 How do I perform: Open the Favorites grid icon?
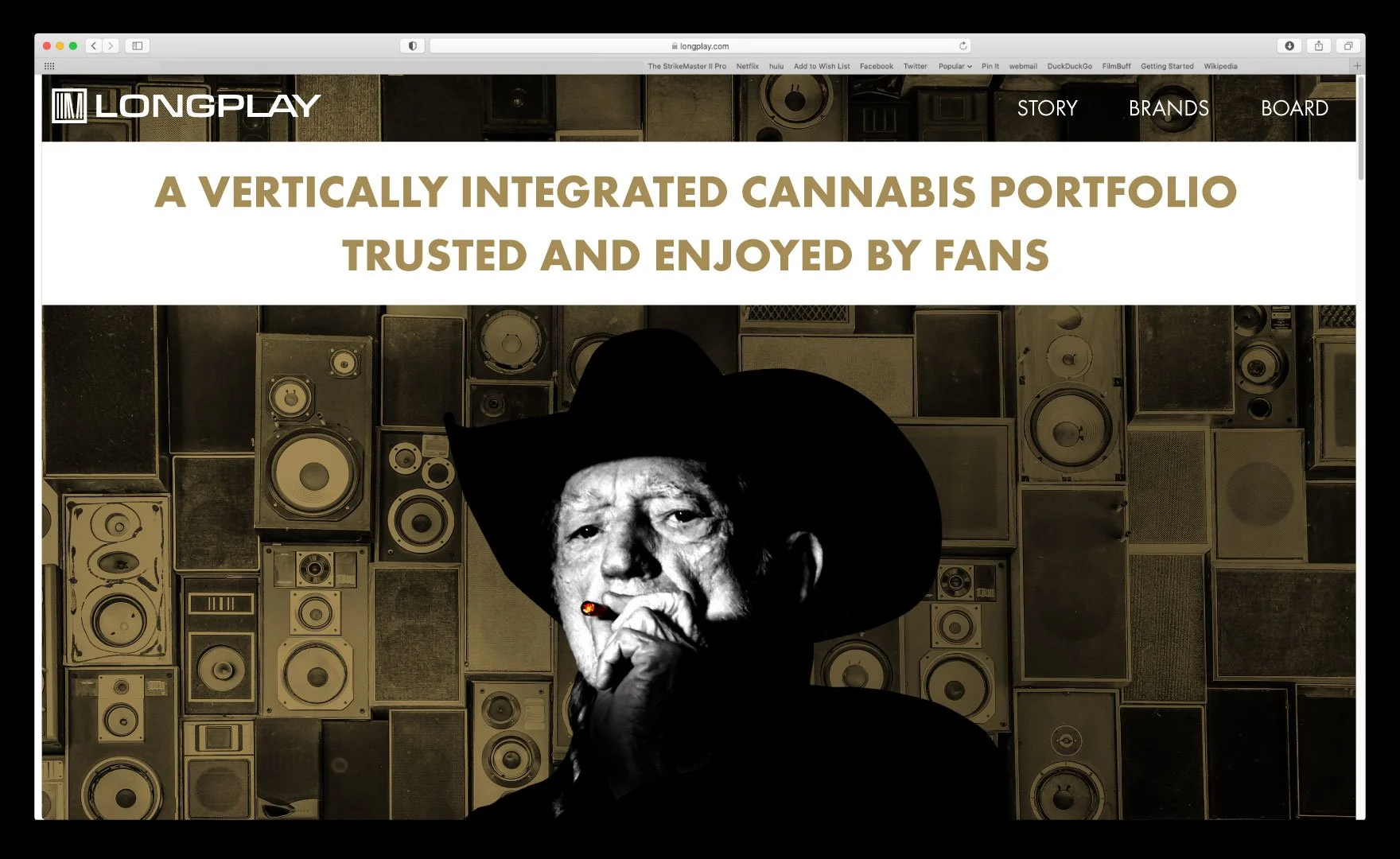[49, 66]
